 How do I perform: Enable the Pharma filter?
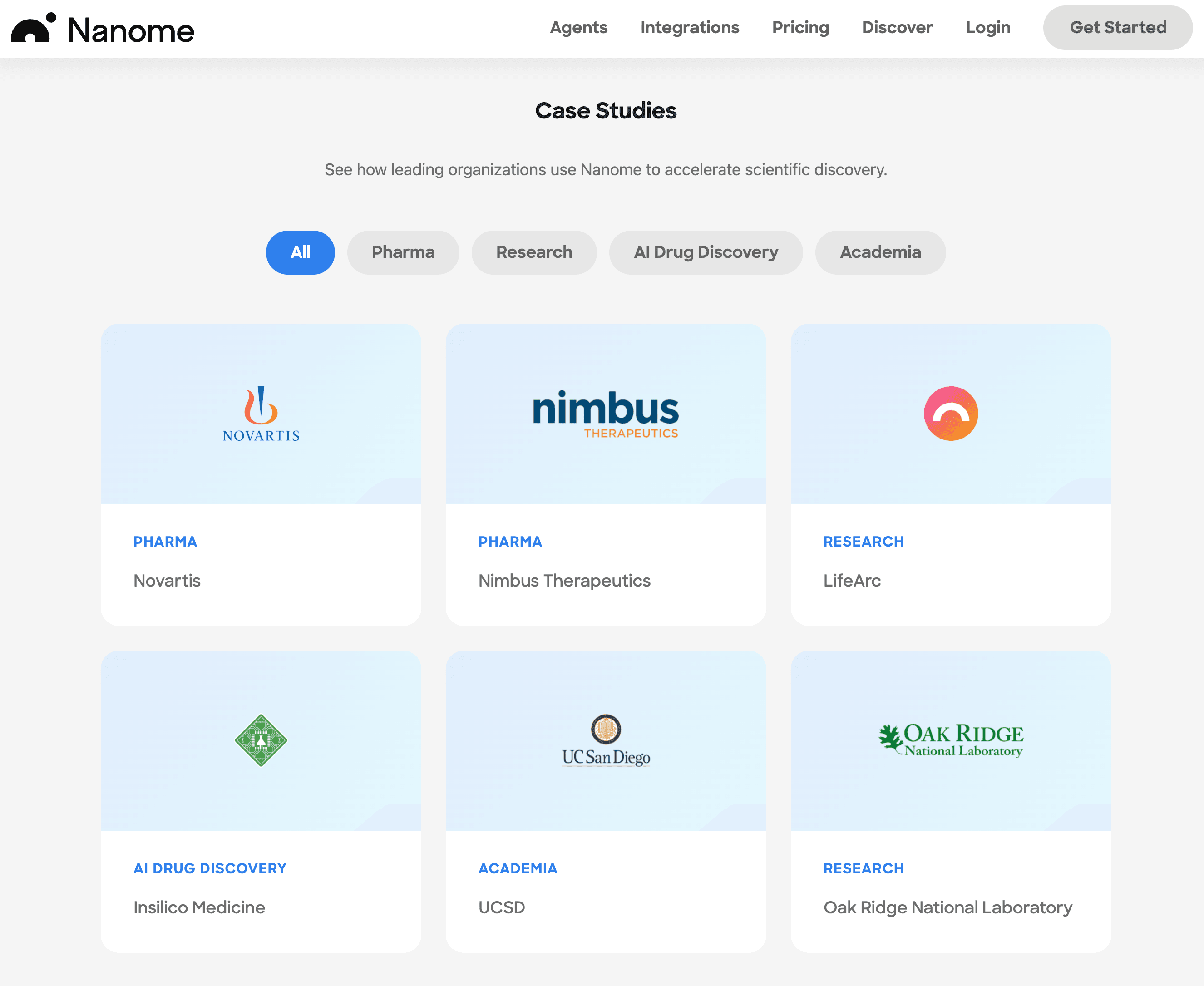pos(403,252)
